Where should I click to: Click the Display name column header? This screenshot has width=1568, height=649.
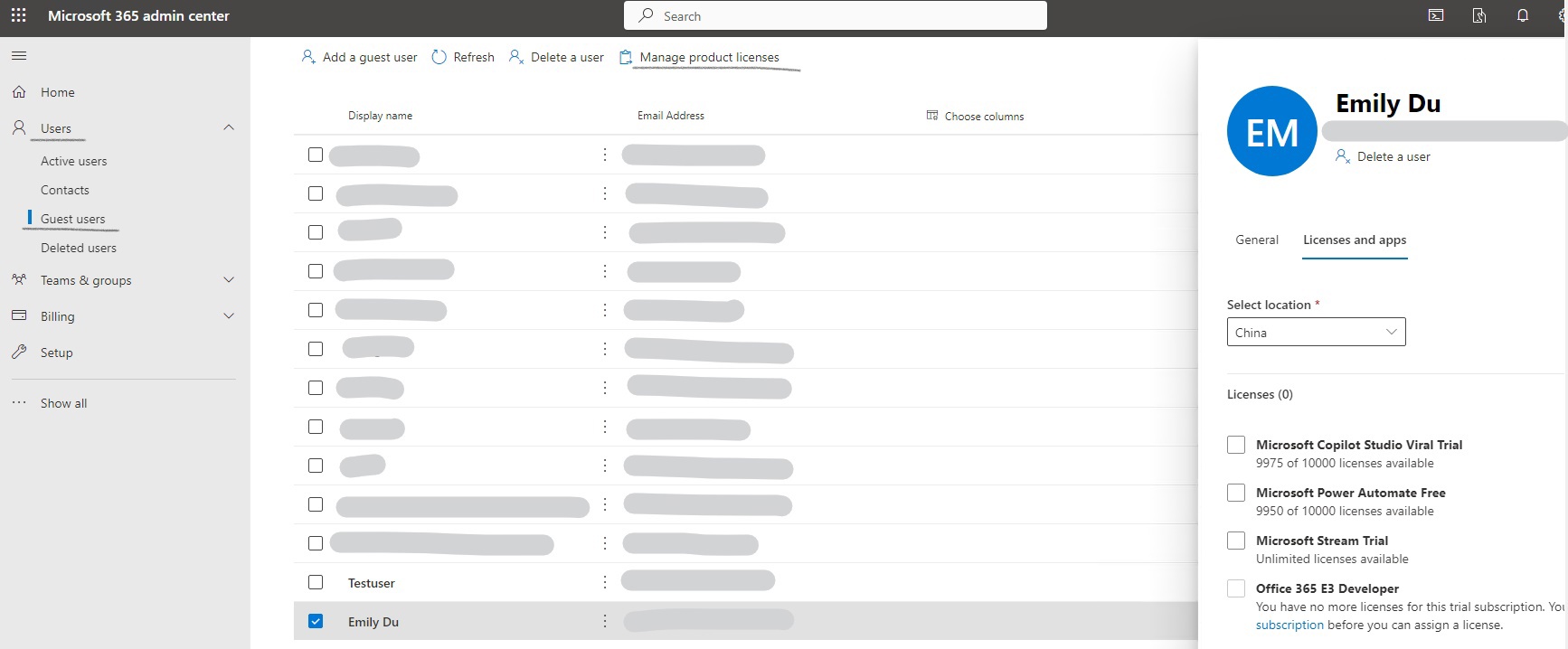pos(381,116)
